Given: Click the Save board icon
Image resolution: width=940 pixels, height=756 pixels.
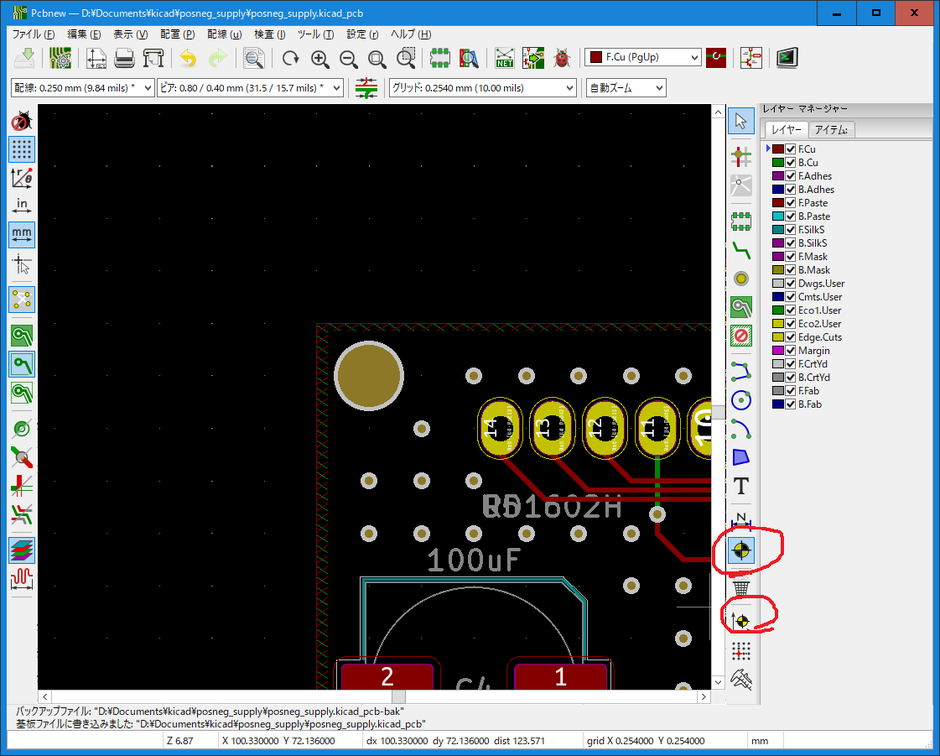Looking at the screenshot, I should pos(25,58).
